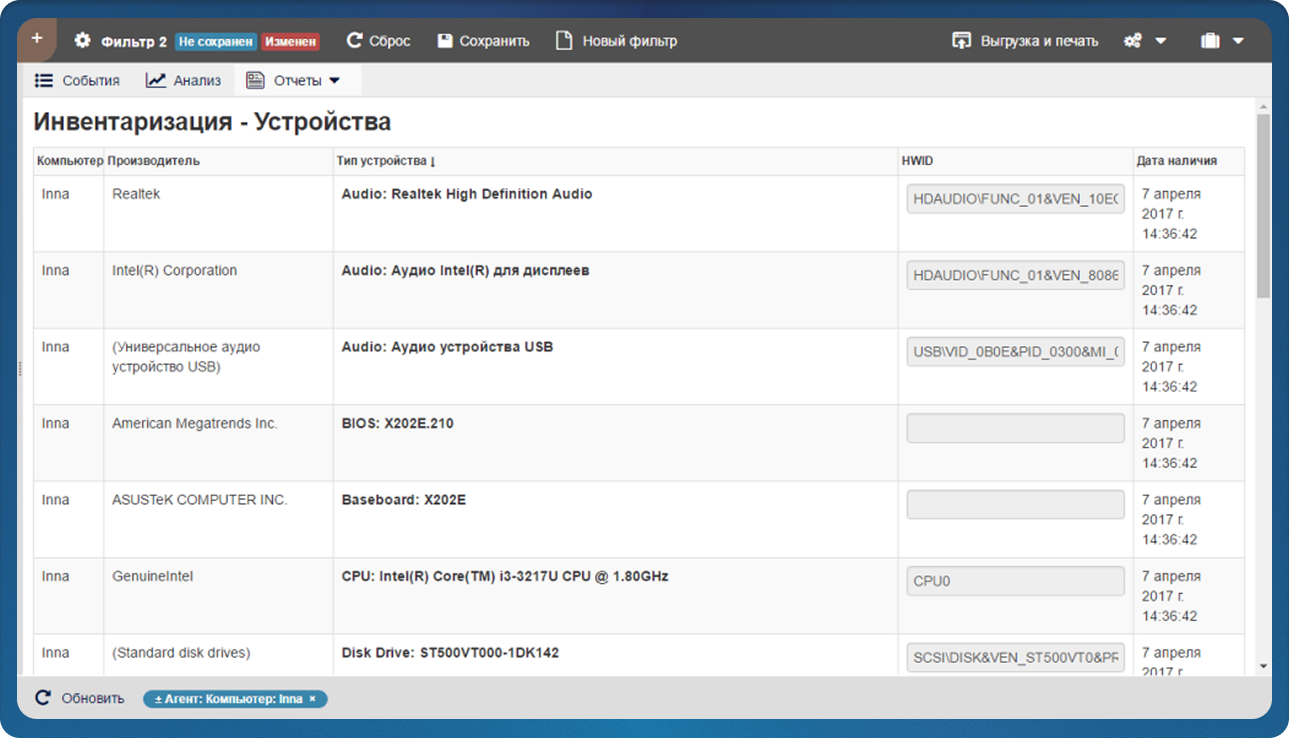Click the Новый фильтр document icon
1289x738 pixels.
coord(564,41)
